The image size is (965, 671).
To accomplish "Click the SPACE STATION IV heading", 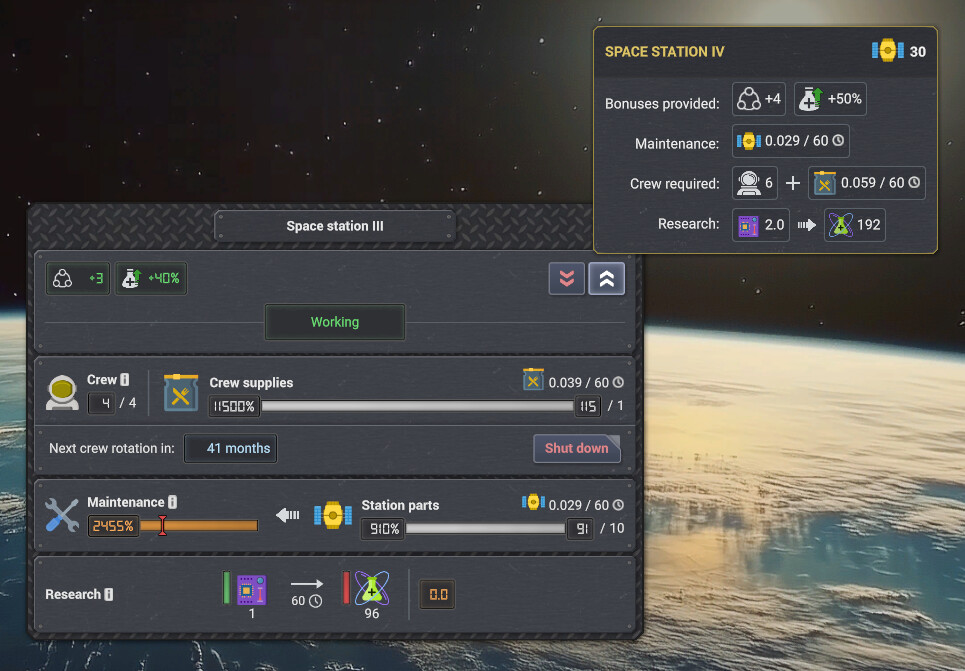I will click(x=665, y=52).
